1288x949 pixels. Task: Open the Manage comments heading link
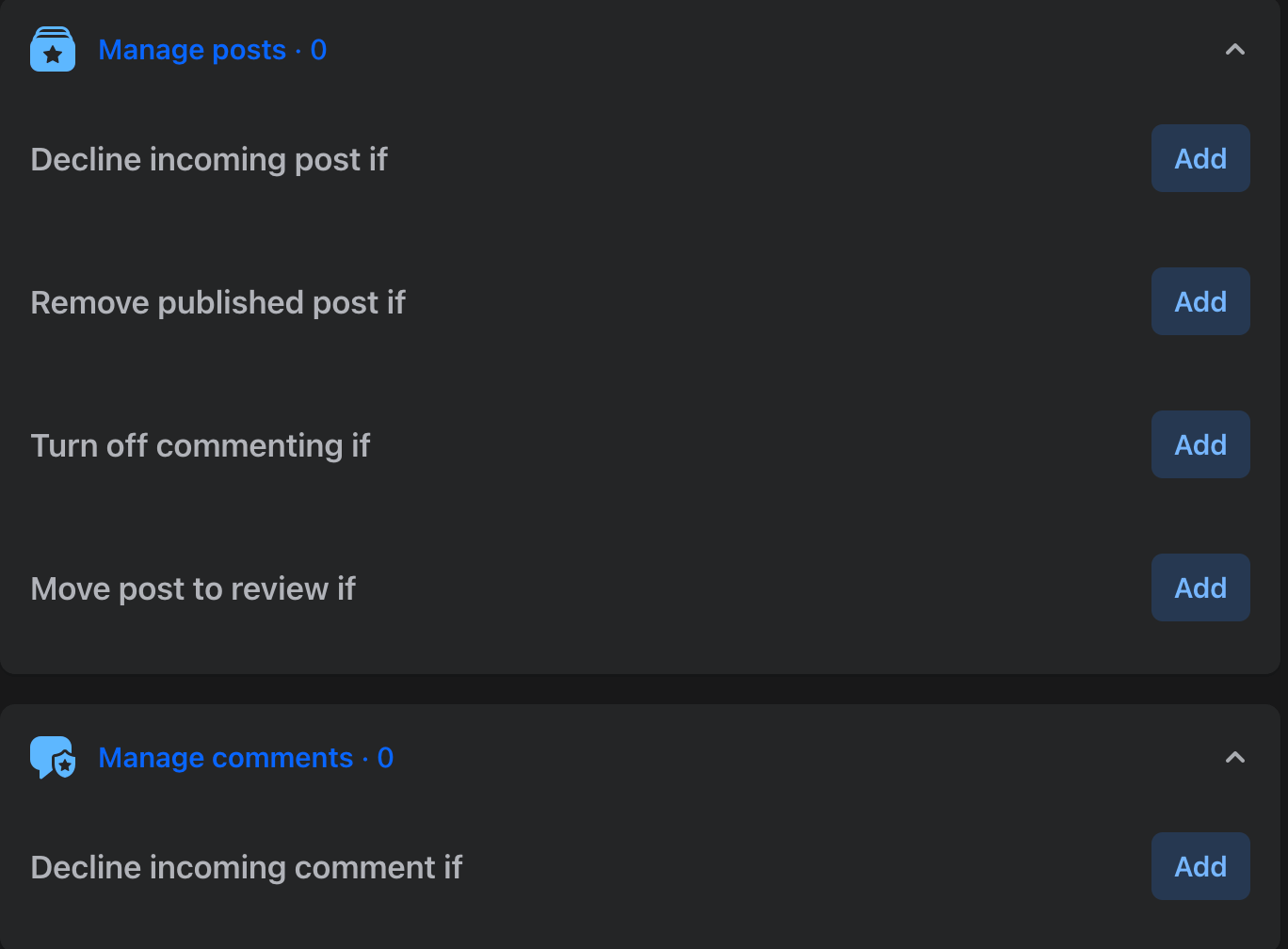point(226,758)
